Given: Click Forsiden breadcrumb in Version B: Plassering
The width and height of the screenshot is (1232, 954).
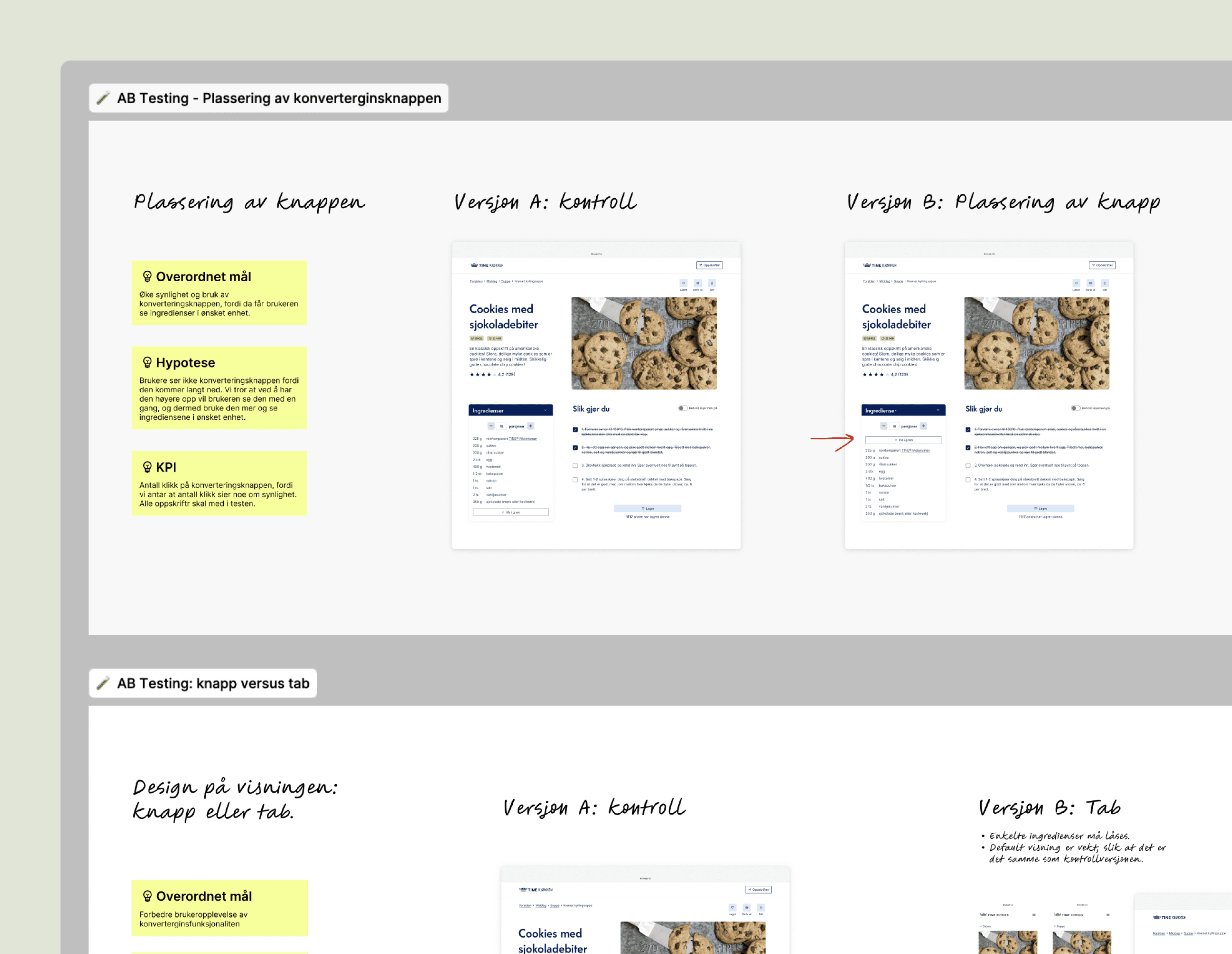Looking at the screenshot, I should click(869, 281).
